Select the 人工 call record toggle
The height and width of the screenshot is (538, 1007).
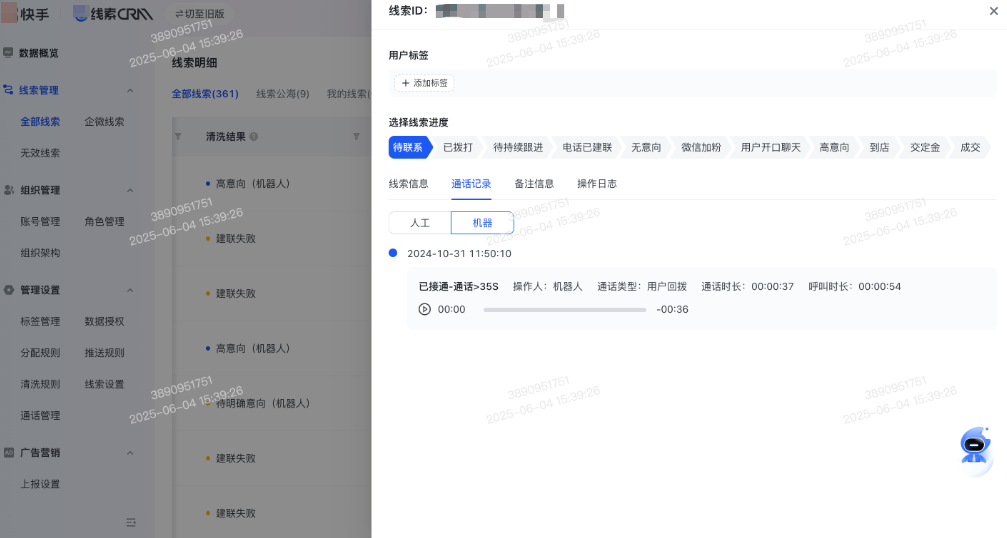(420, 223)
